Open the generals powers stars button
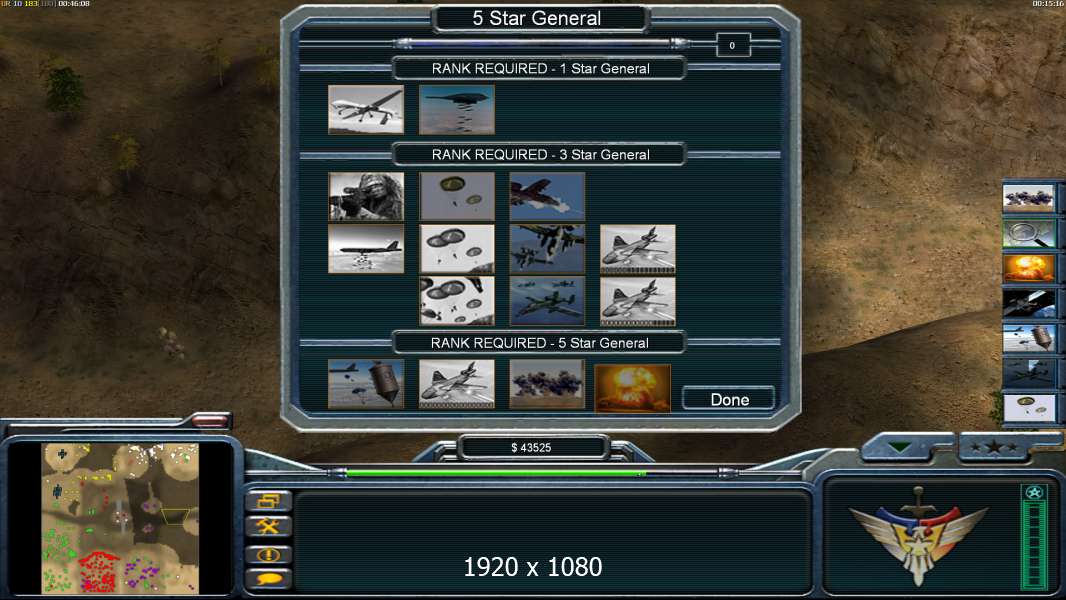Viewport: 1066px width, 600px height. (994, 447)
